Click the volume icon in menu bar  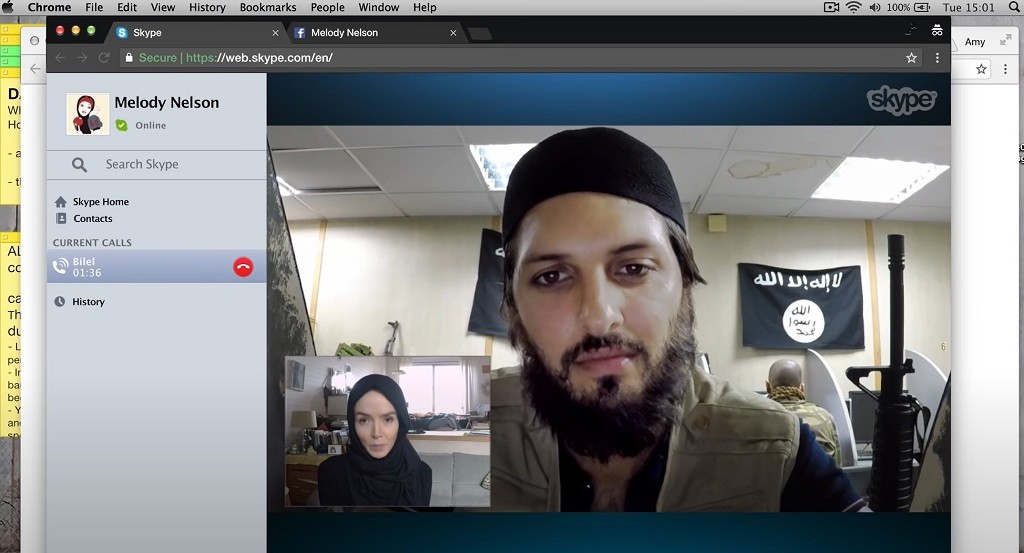pos(874,7)
